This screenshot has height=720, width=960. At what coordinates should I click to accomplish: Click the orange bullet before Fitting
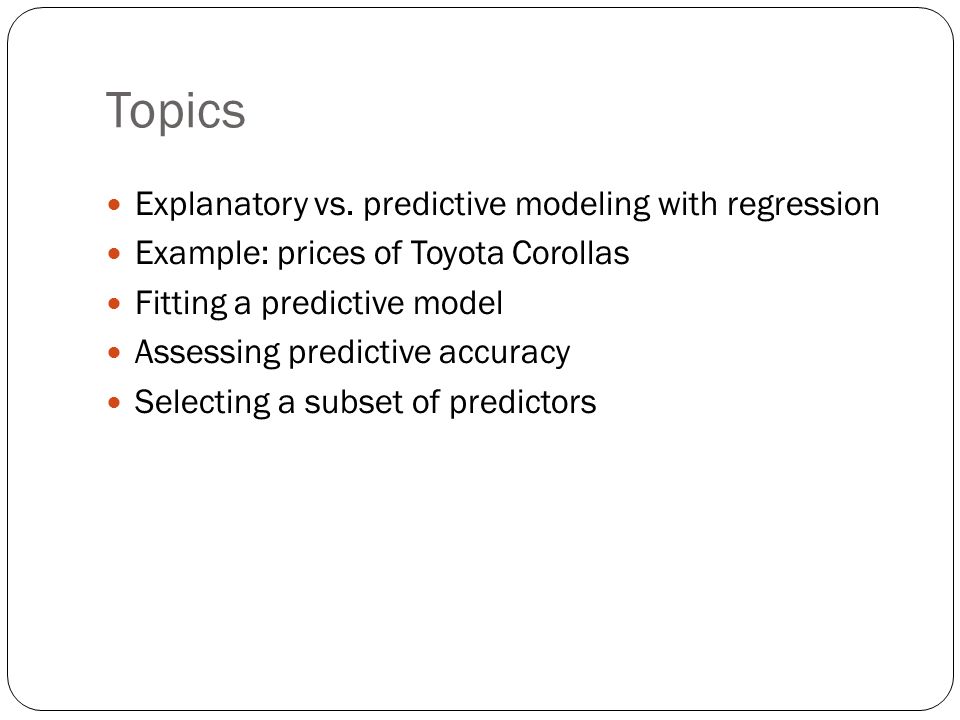tap(114, 303)
